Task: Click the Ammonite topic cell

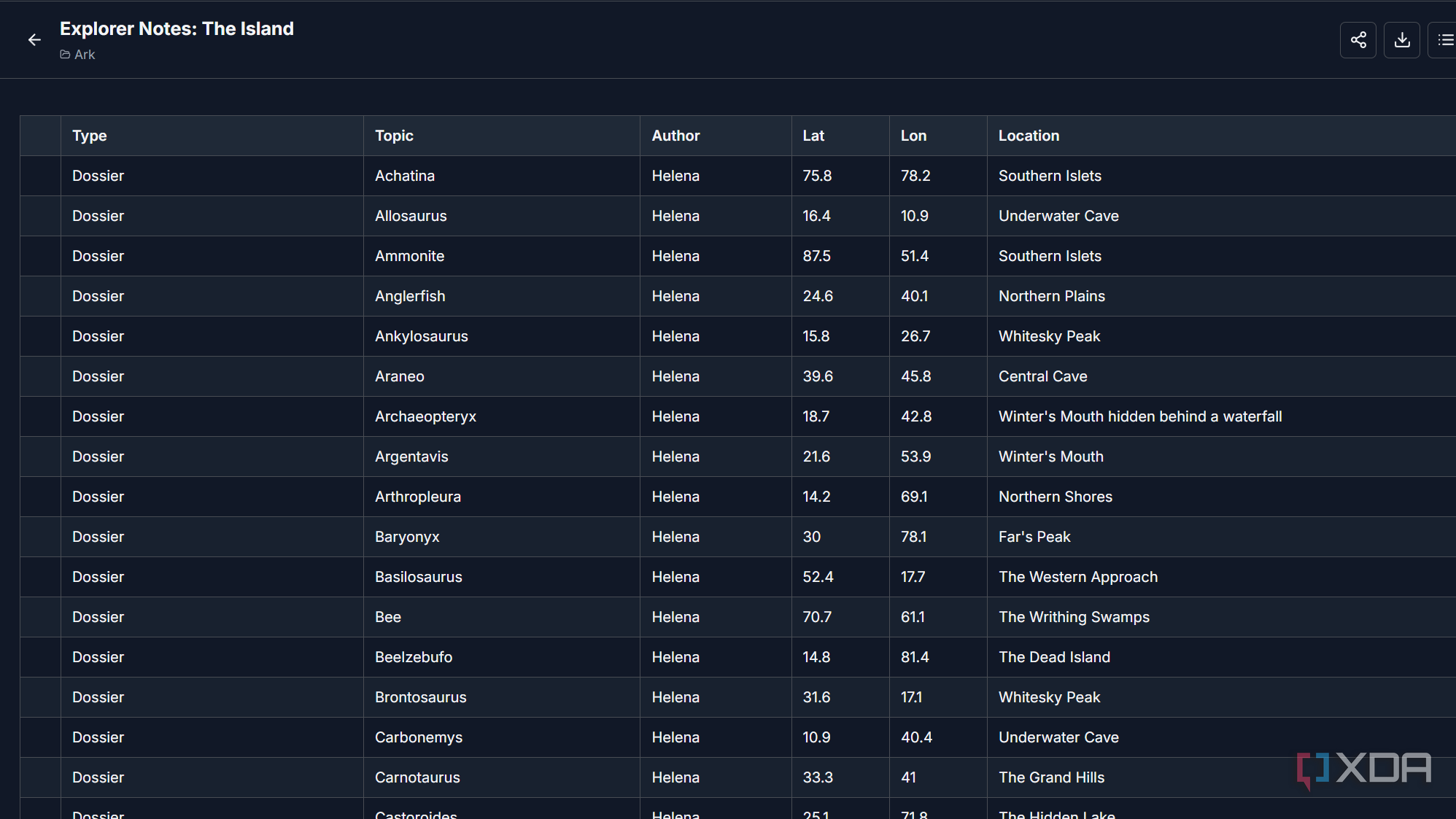Action: [x=502, y=256]
